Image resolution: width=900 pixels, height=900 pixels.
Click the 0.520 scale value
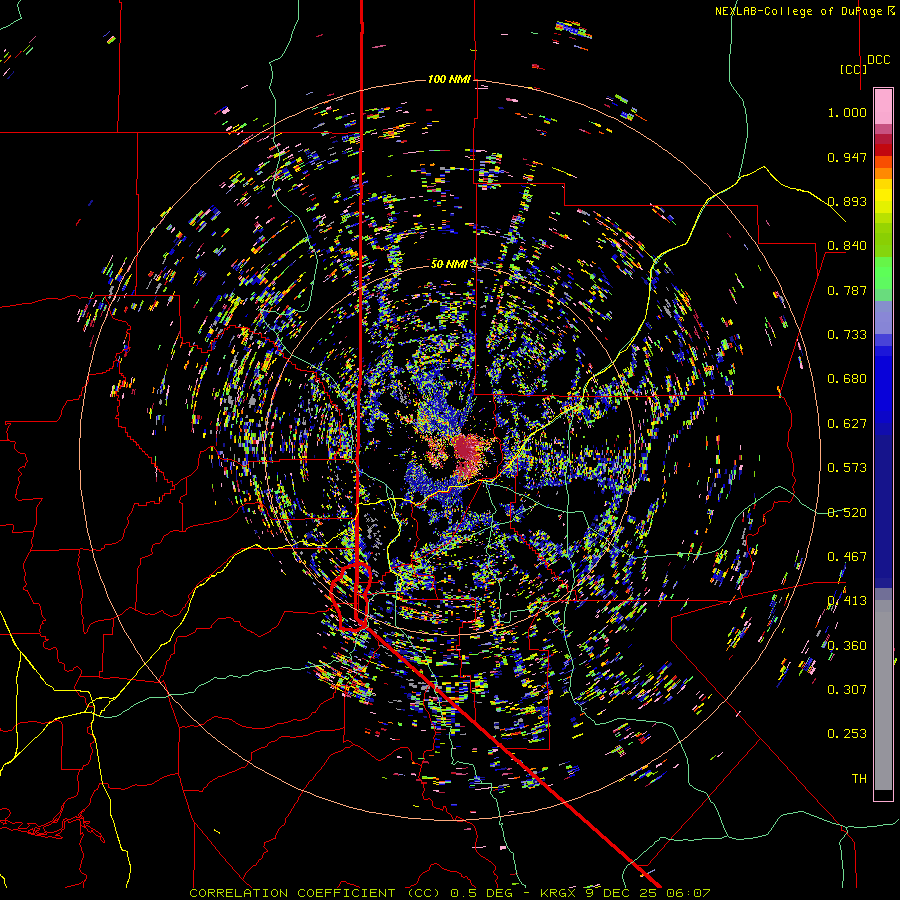(847, 513)
